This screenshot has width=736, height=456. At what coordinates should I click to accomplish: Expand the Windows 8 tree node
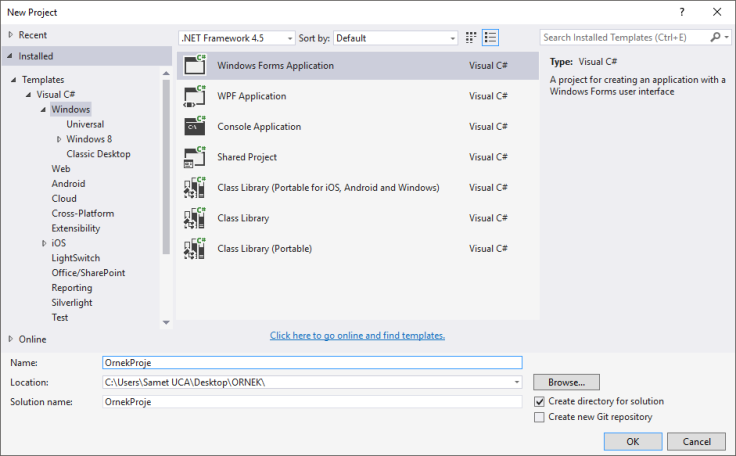59,139
